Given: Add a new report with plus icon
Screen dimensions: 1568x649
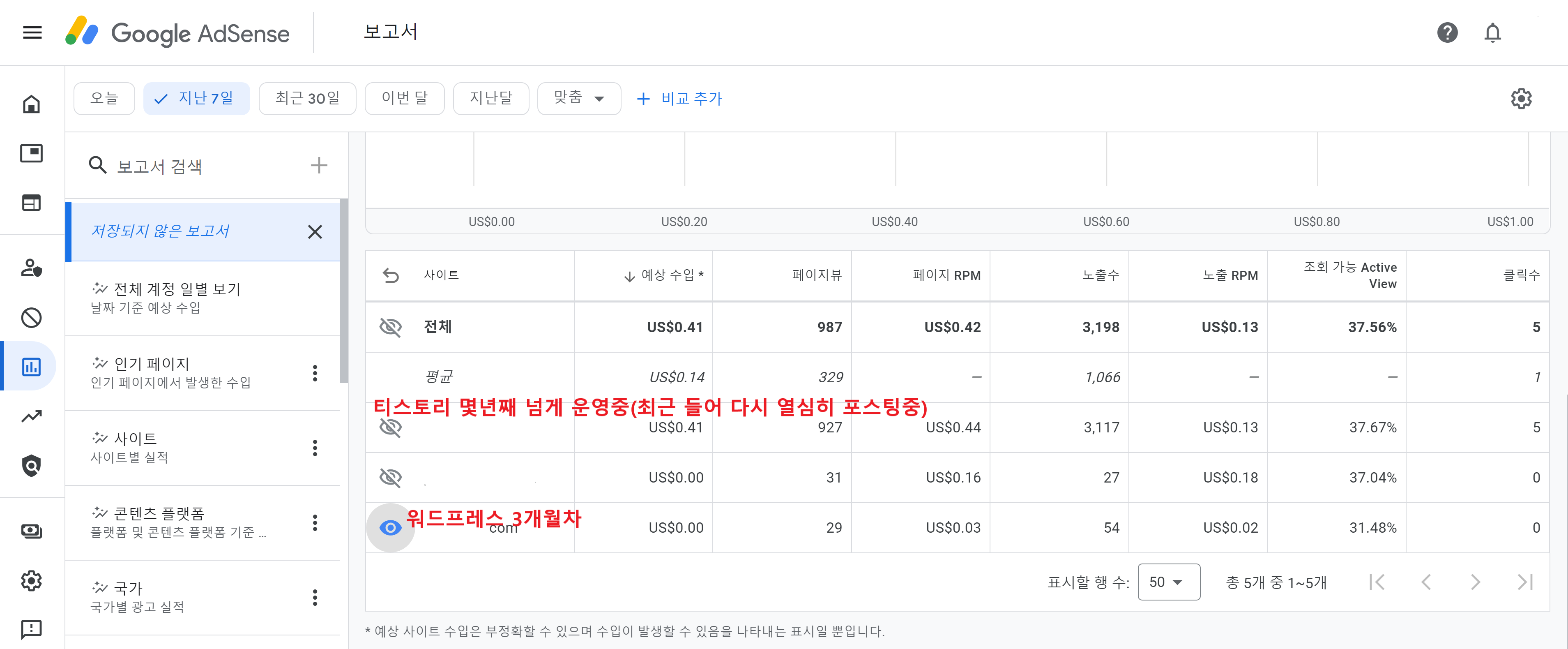Looking at the screenshot, I should (x=319, y=165).
